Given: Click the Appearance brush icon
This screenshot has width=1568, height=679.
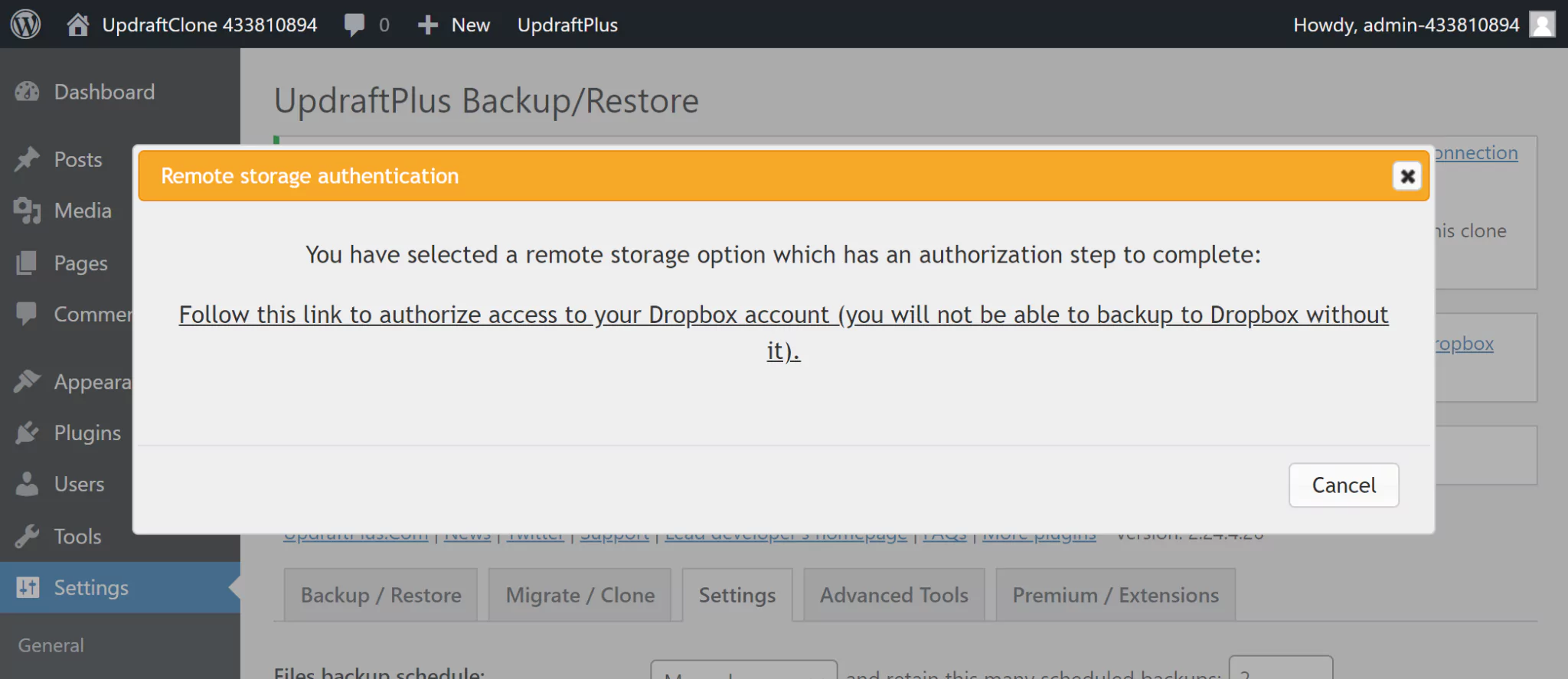Looking at the screenshot, I should [27, 381].
